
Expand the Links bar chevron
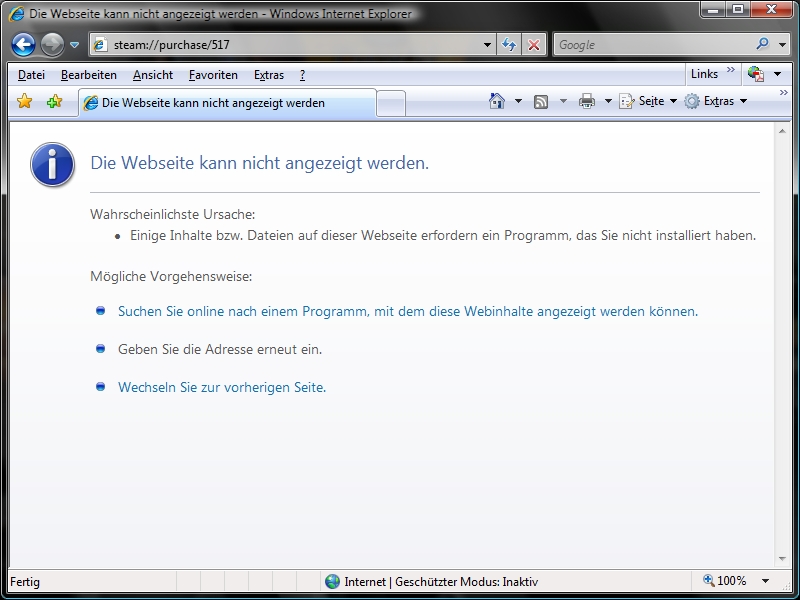pyautogui.click(x=731, y=70)
